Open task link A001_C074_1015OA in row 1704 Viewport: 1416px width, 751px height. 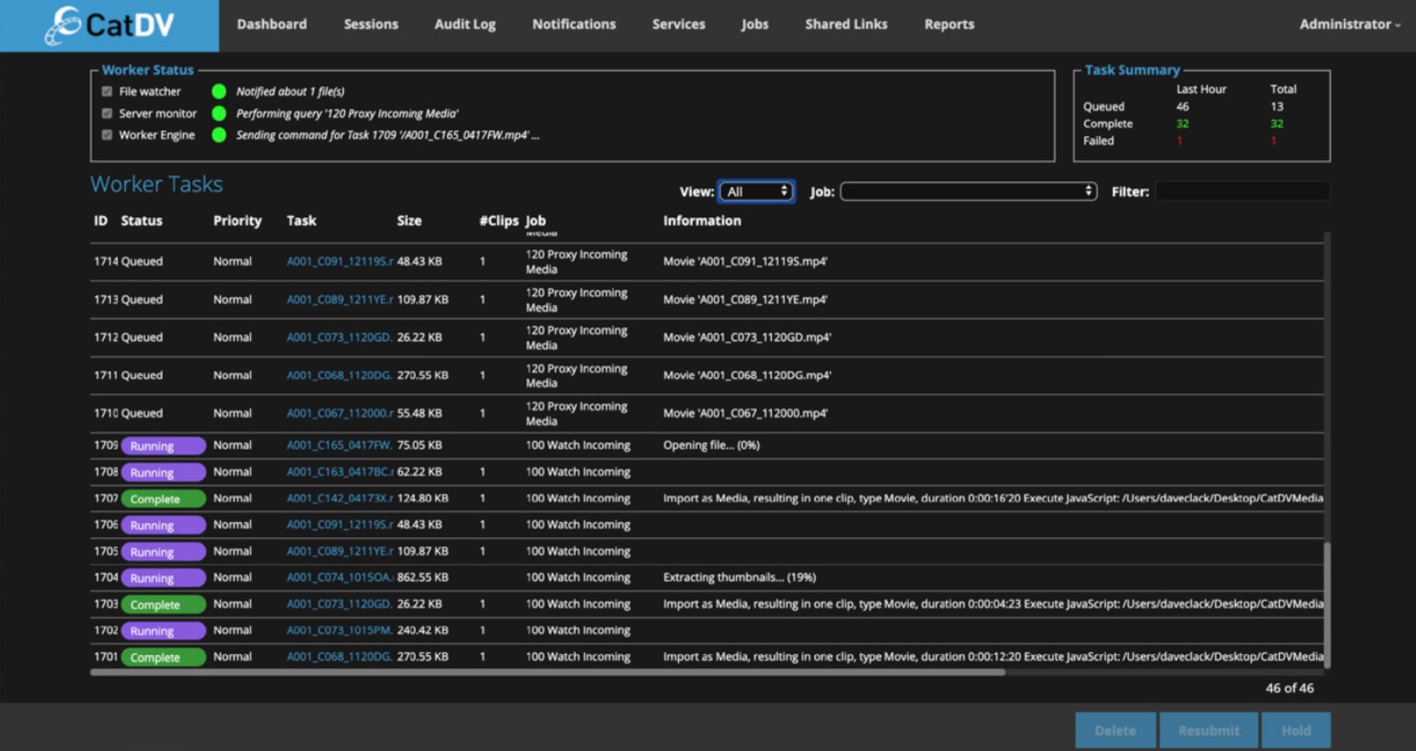coord(340,578)
